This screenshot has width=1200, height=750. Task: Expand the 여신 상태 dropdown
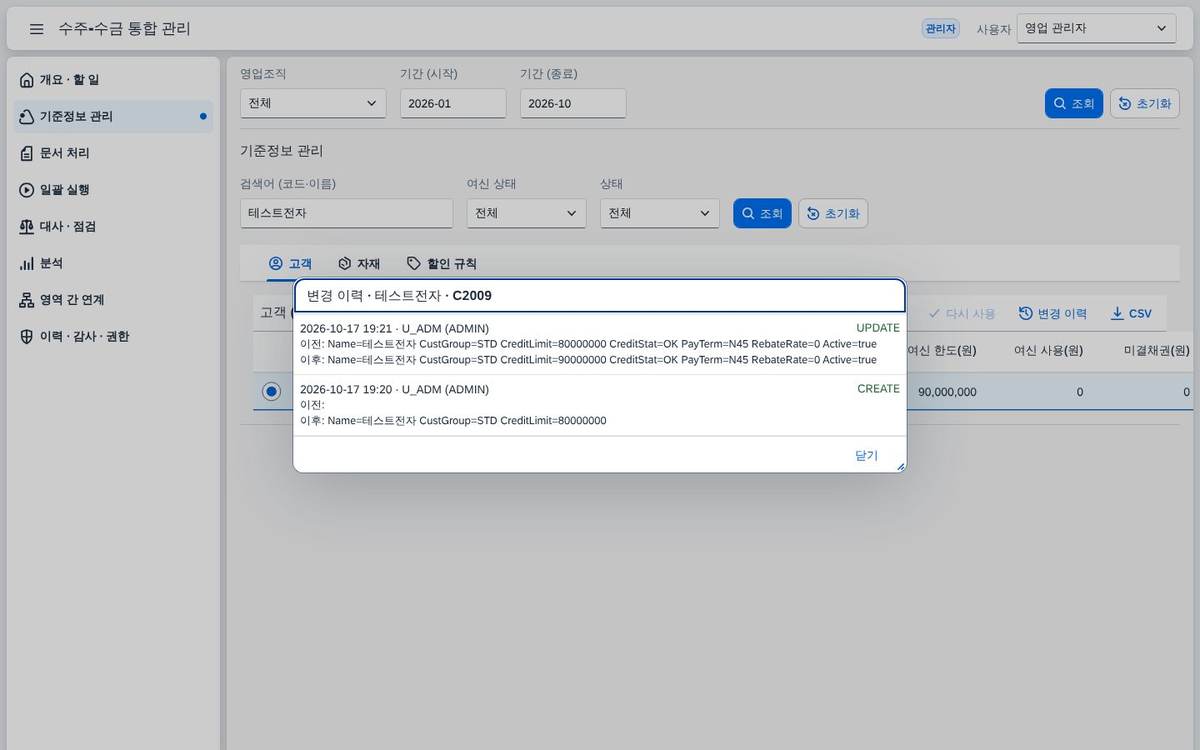click(526, 213)
